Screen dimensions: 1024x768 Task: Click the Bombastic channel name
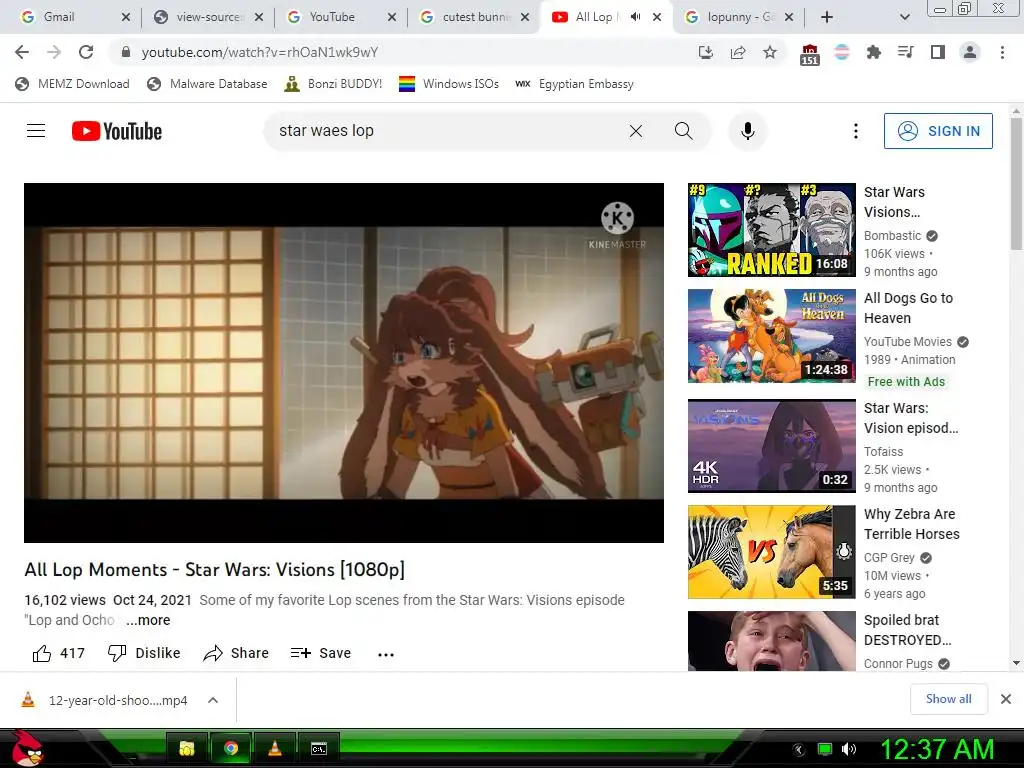[x=892, y=236]
